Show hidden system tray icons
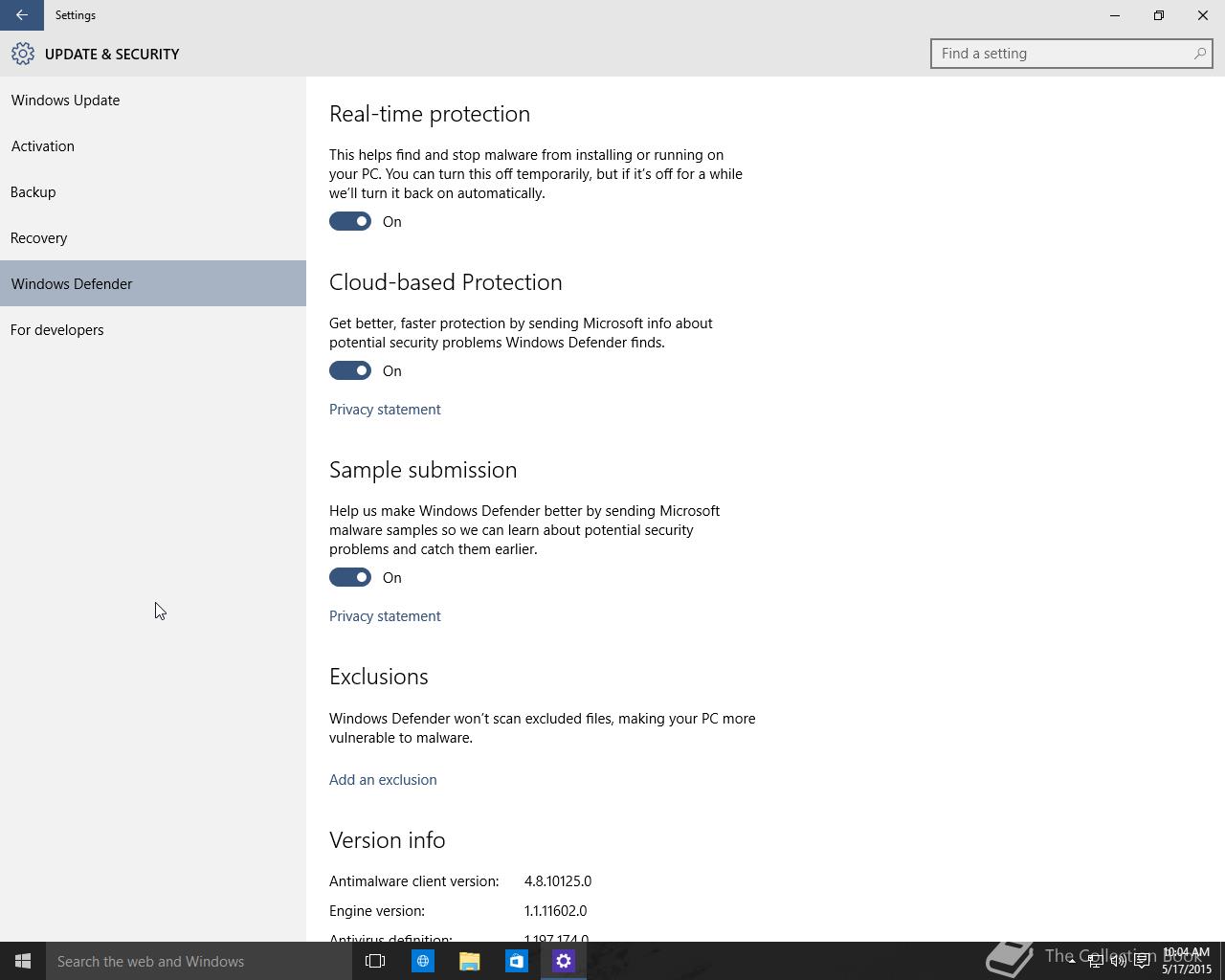 (1072, 962)
